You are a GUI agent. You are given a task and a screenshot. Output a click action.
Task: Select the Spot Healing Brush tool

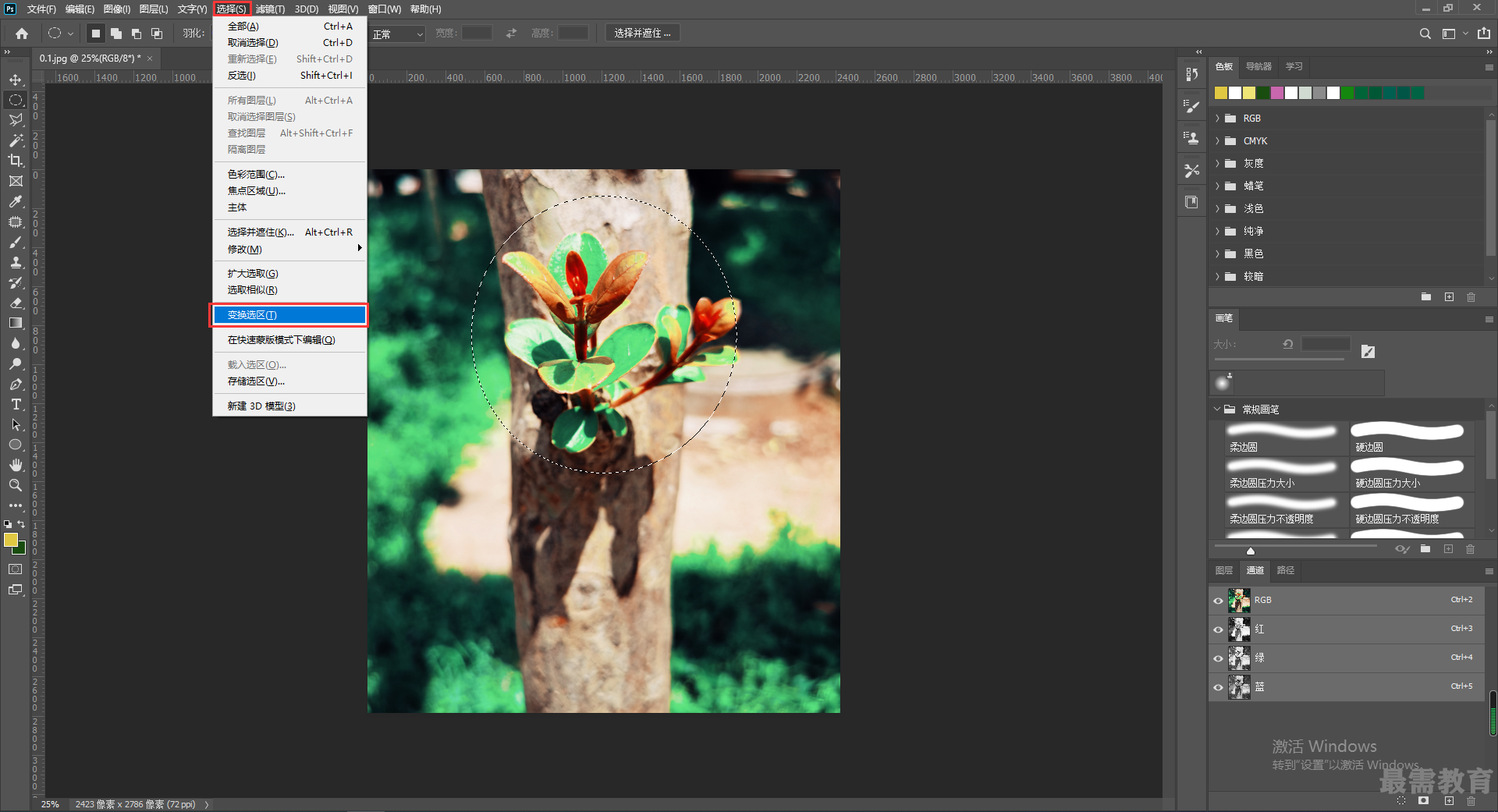(x=16, y=222)
